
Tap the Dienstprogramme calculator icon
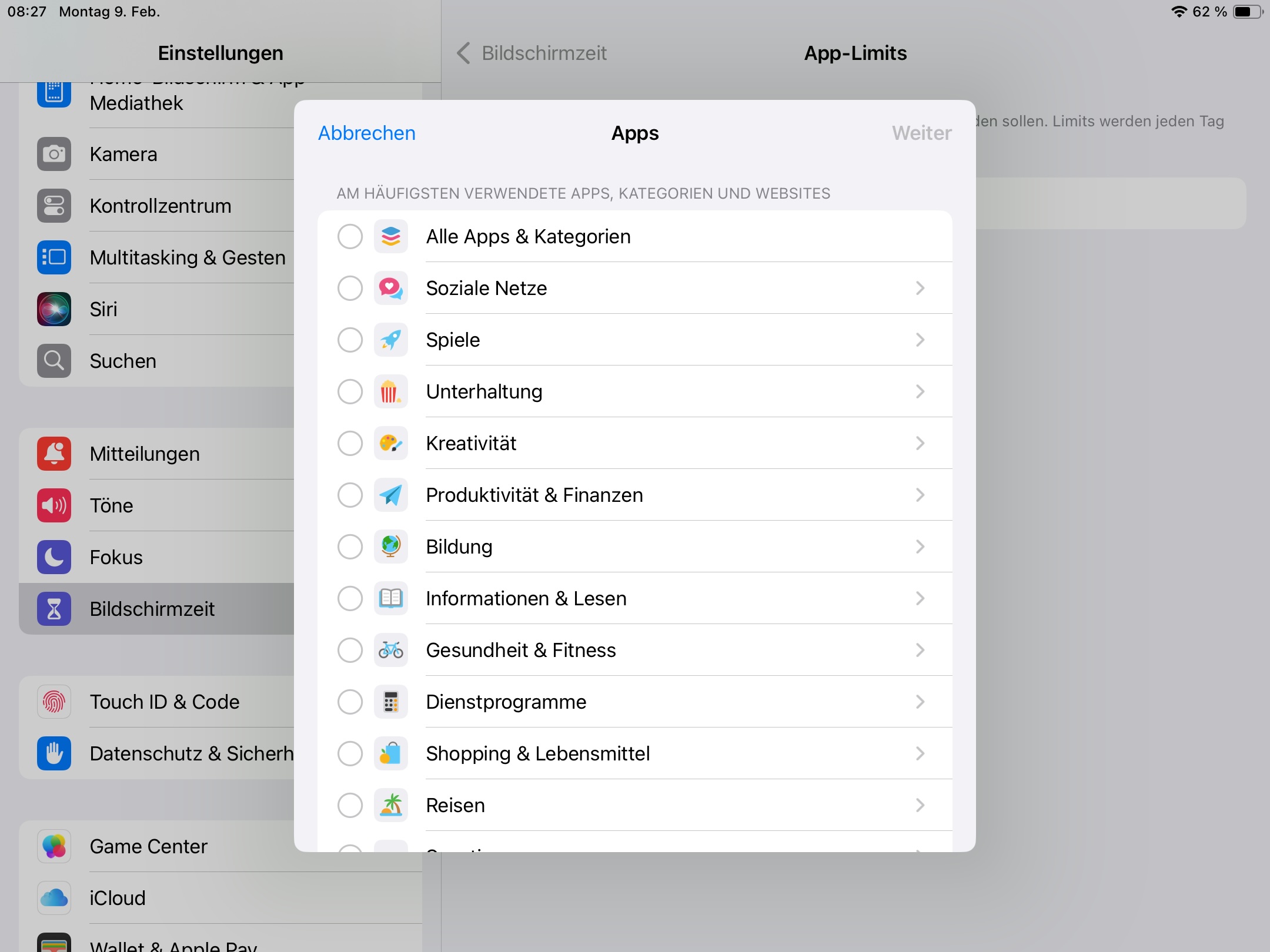391,702
